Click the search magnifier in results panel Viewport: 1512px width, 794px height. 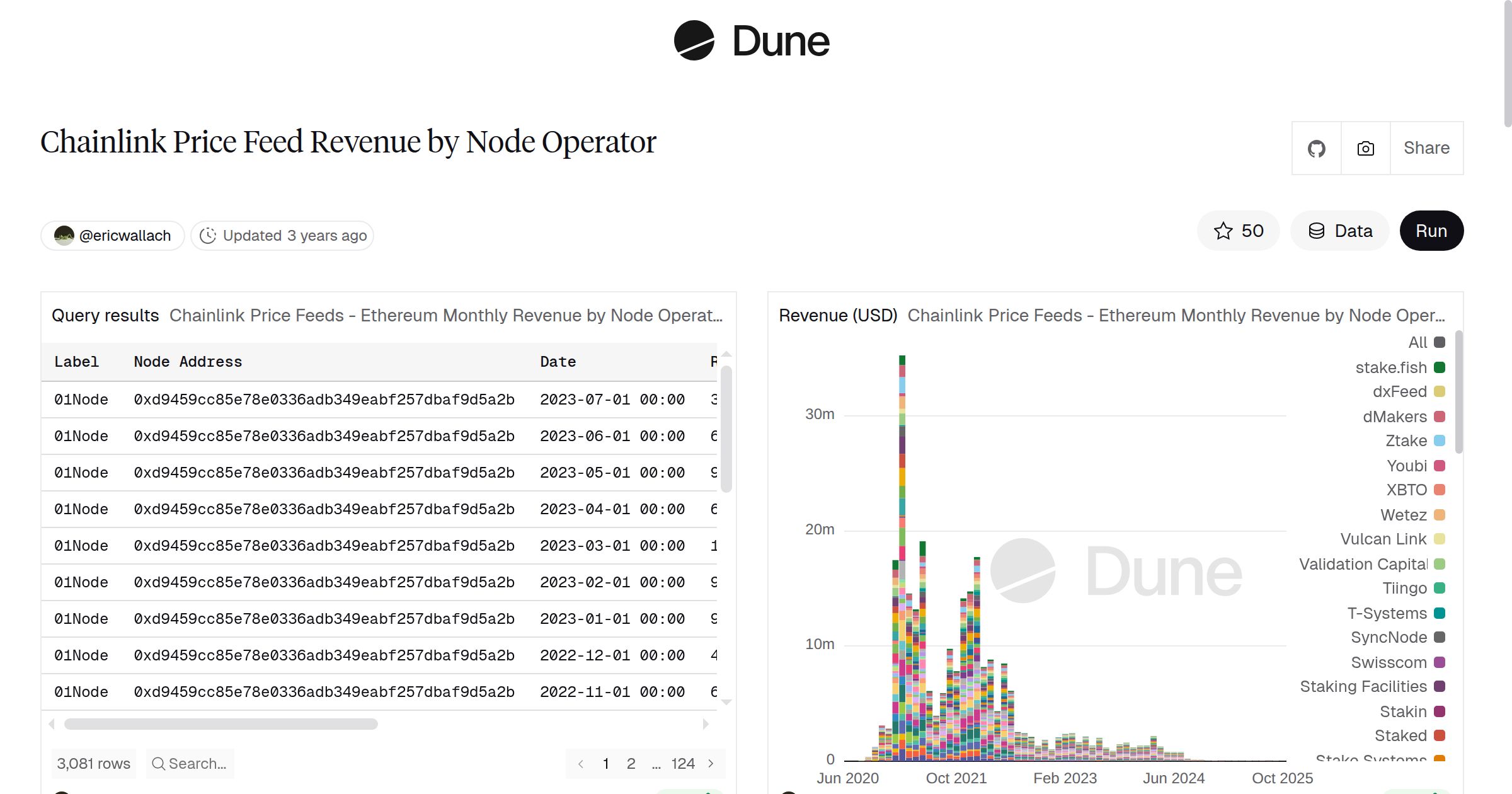tap(159, 763)
